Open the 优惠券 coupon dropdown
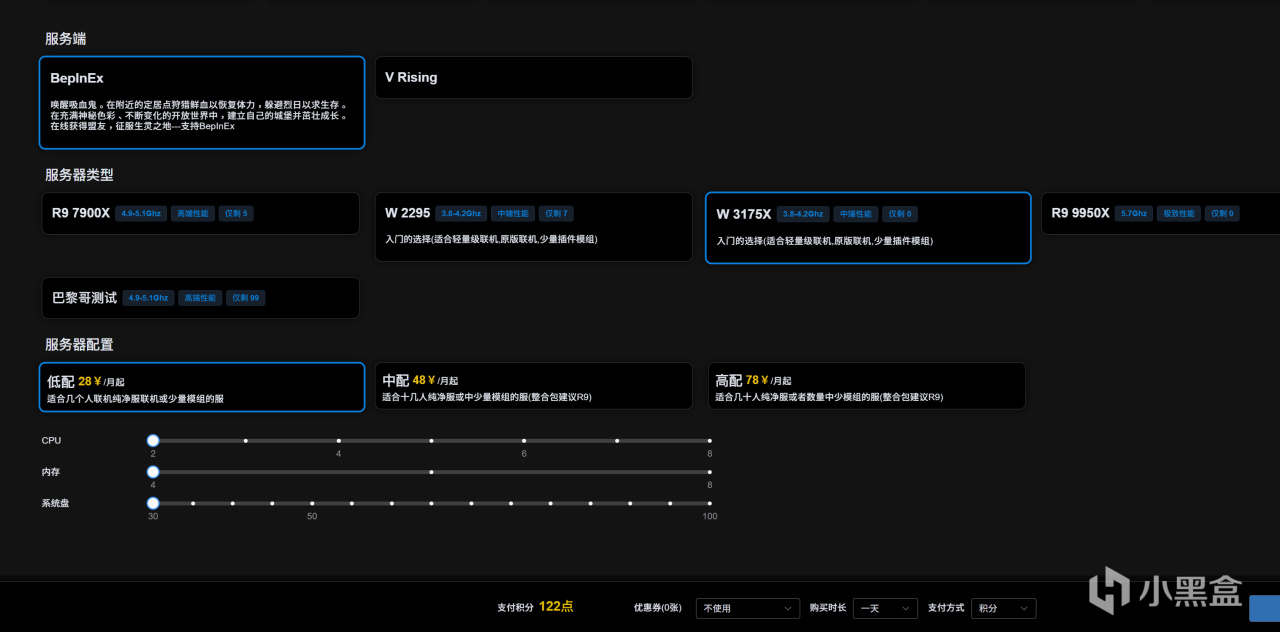Screen dimensions: 1280x632 [x=747, y=608]
